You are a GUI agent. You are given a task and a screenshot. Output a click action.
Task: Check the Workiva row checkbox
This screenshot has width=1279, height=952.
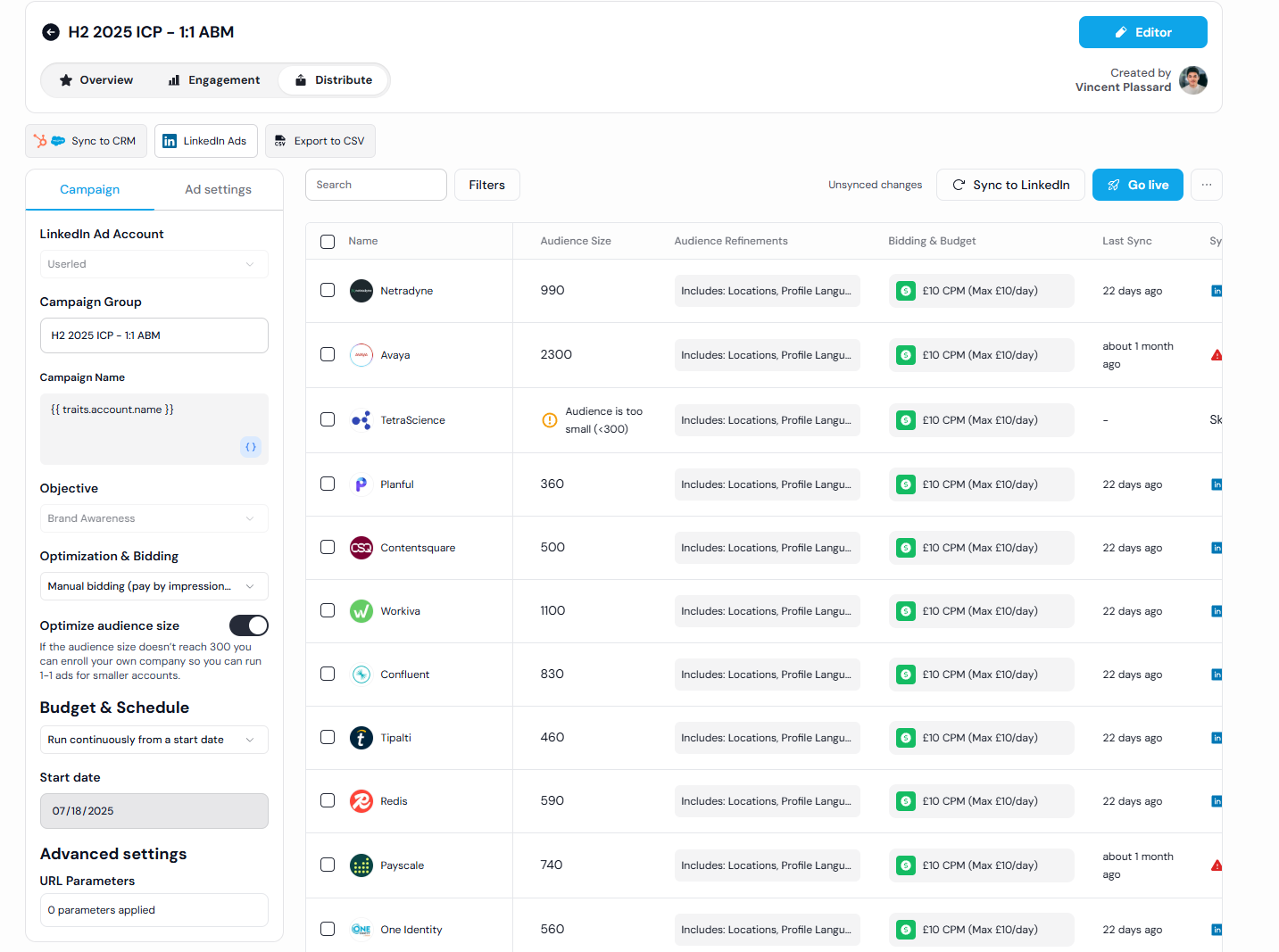point(328,610)
